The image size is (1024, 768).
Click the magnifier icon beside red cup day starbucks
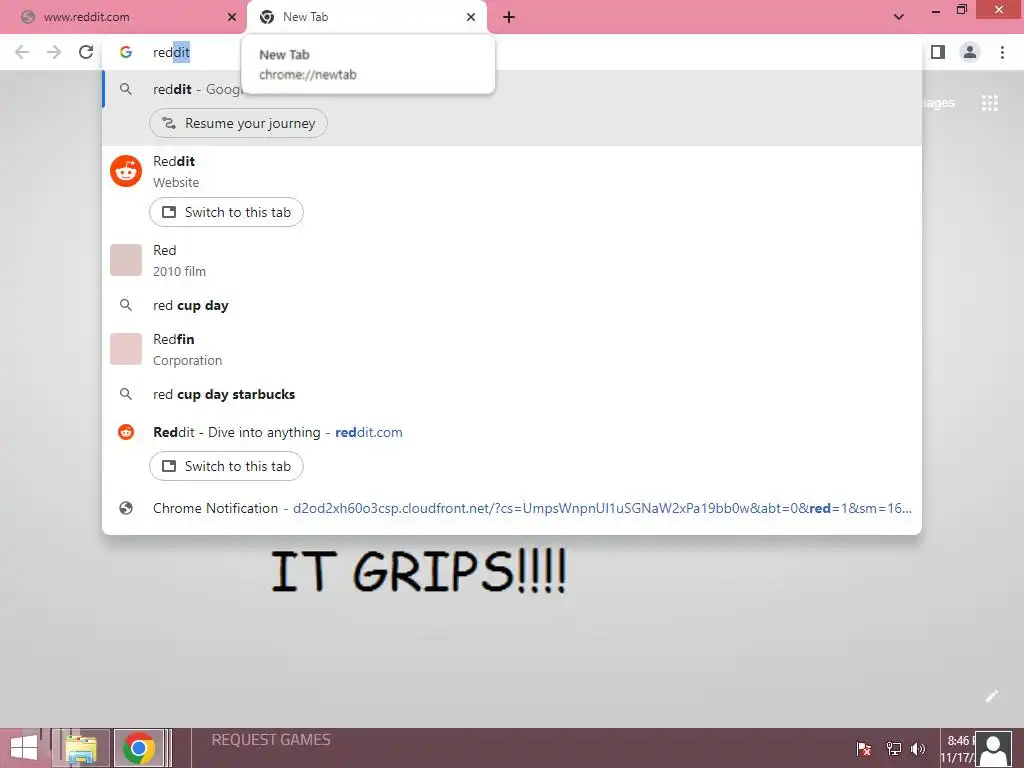tap(126, 394)
